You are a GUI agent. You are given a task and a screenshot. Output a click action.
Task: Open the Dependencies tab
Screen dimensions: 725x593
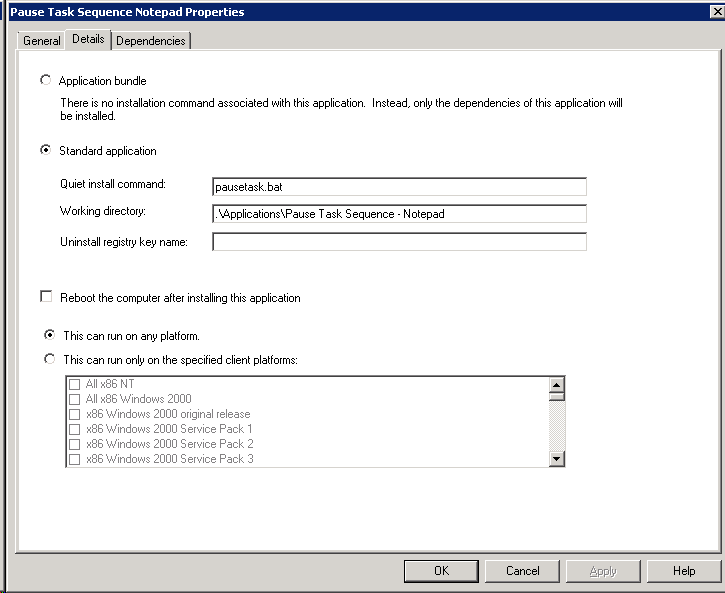pos(151,41)
